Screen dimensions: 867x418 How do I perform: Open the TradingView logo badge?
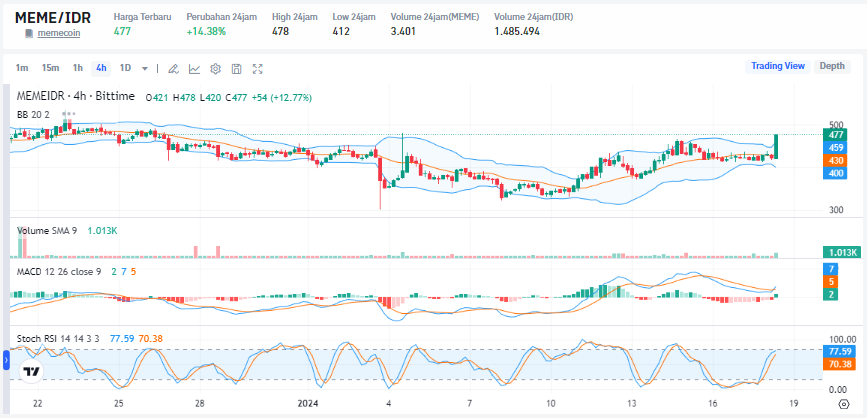[x=32, y=372]
